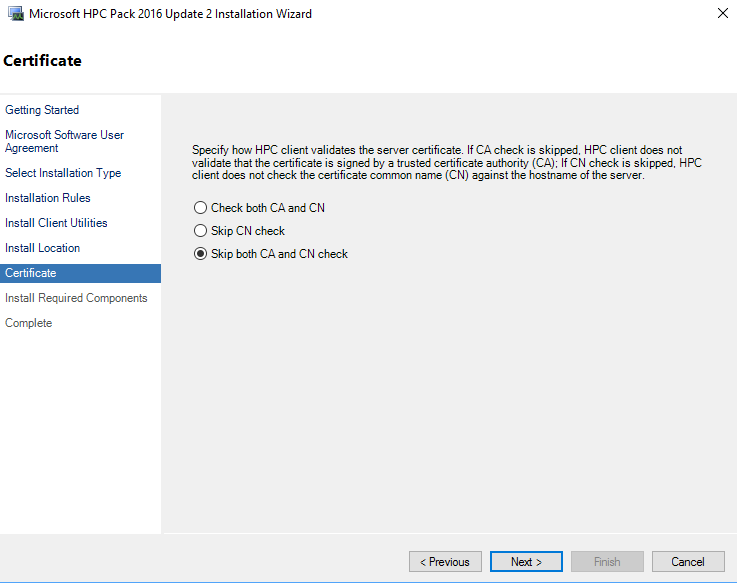Close the Installation Wizard window

(x=723, y=13)
